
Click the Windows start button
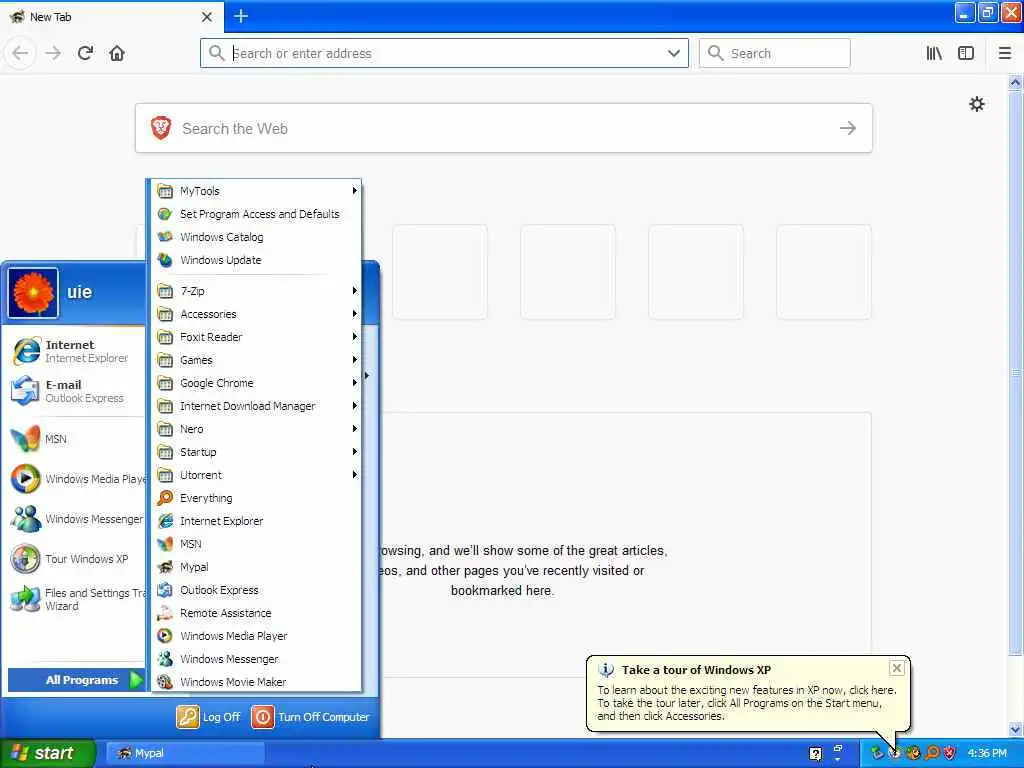pos(47,754)
